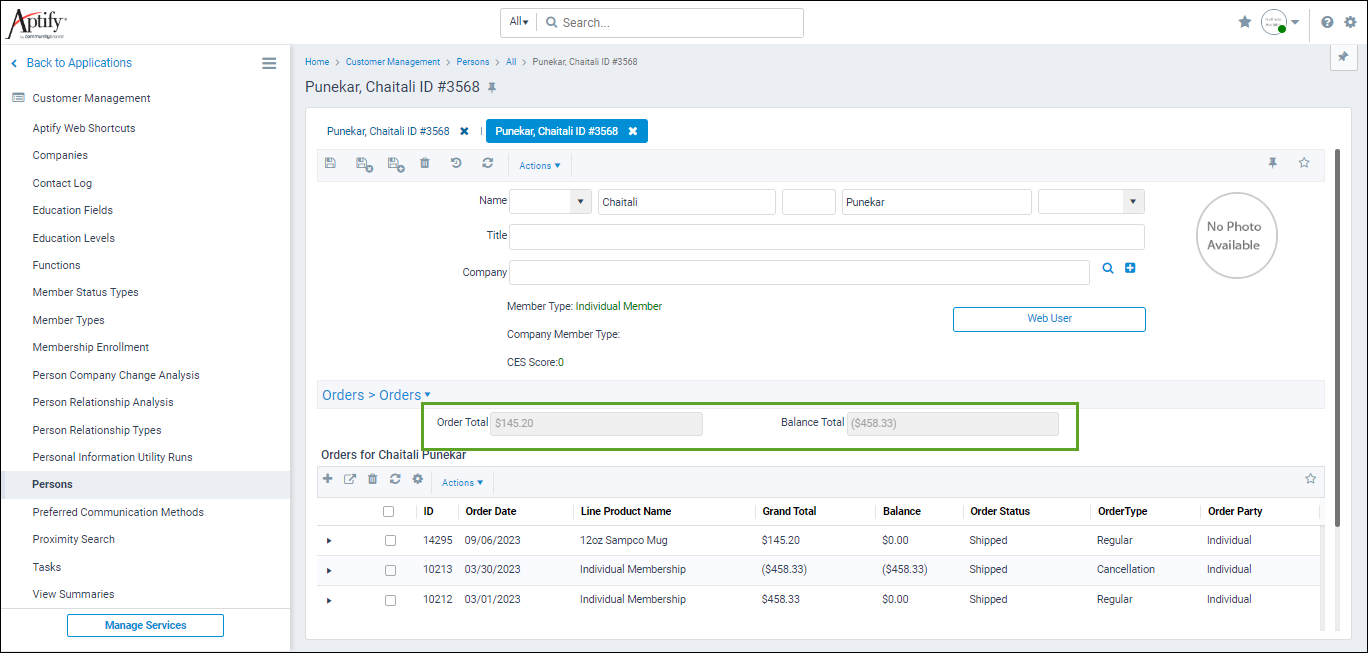Image resolution: width=1368 pixels, height=653 pixels.
Task: Click the No Photo Available placeholder
Action: 1236,235
